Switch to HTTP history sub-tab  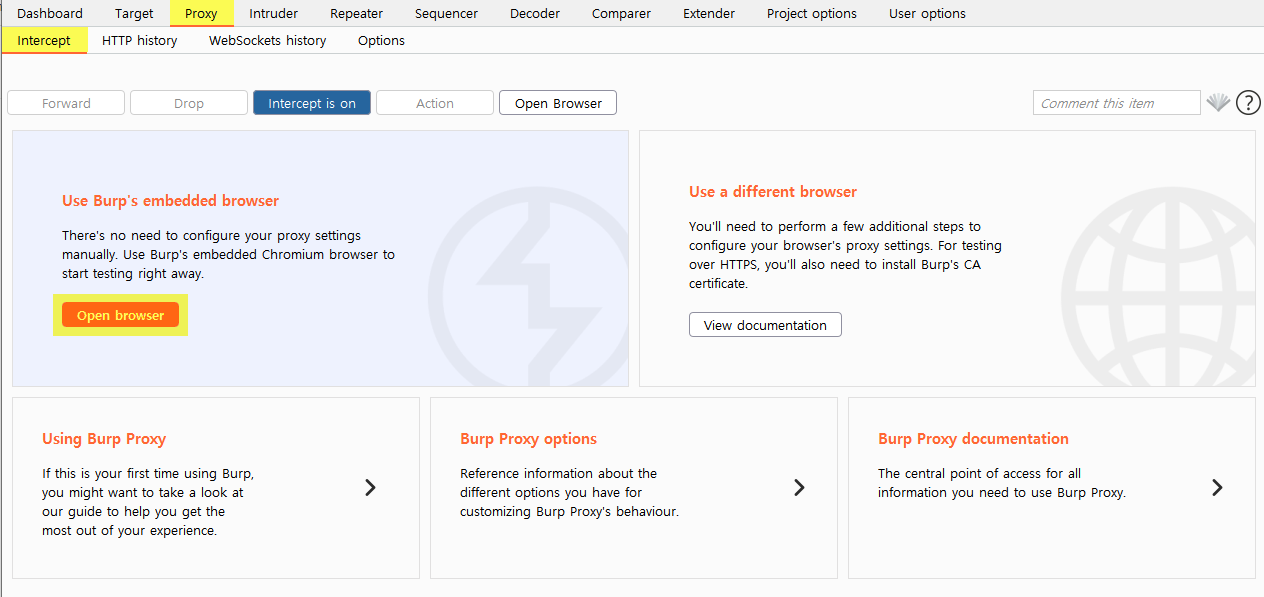pyautogui.click(x=140, y=40)
